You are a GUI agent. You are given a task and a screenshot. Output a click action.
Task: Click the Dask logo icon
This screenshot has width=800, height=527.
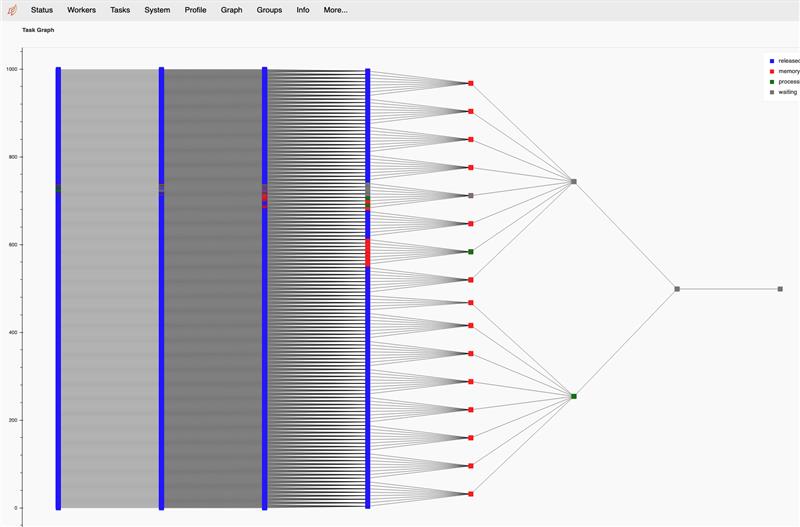[x=12, y=10]
